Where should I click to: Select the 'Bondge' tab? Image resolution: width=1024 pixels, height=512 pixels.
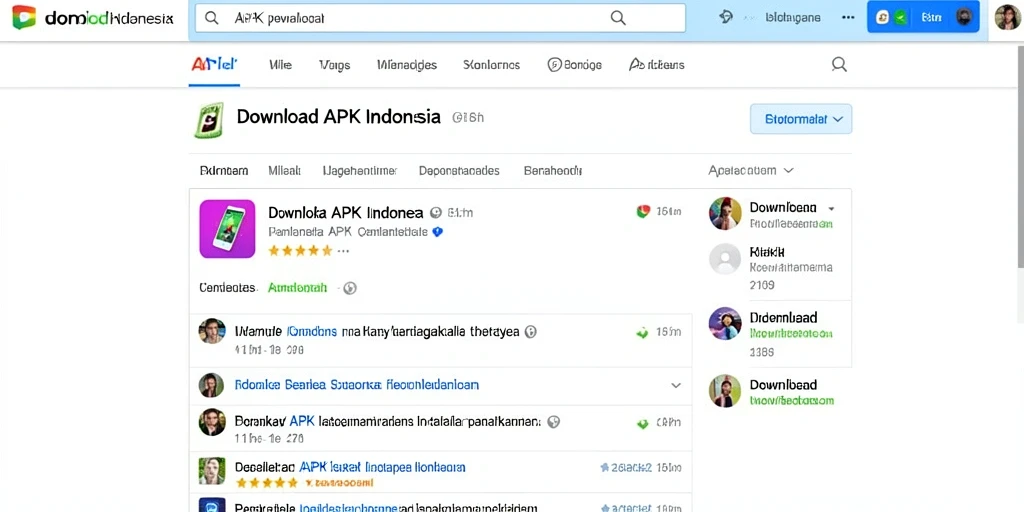[574, 65]
